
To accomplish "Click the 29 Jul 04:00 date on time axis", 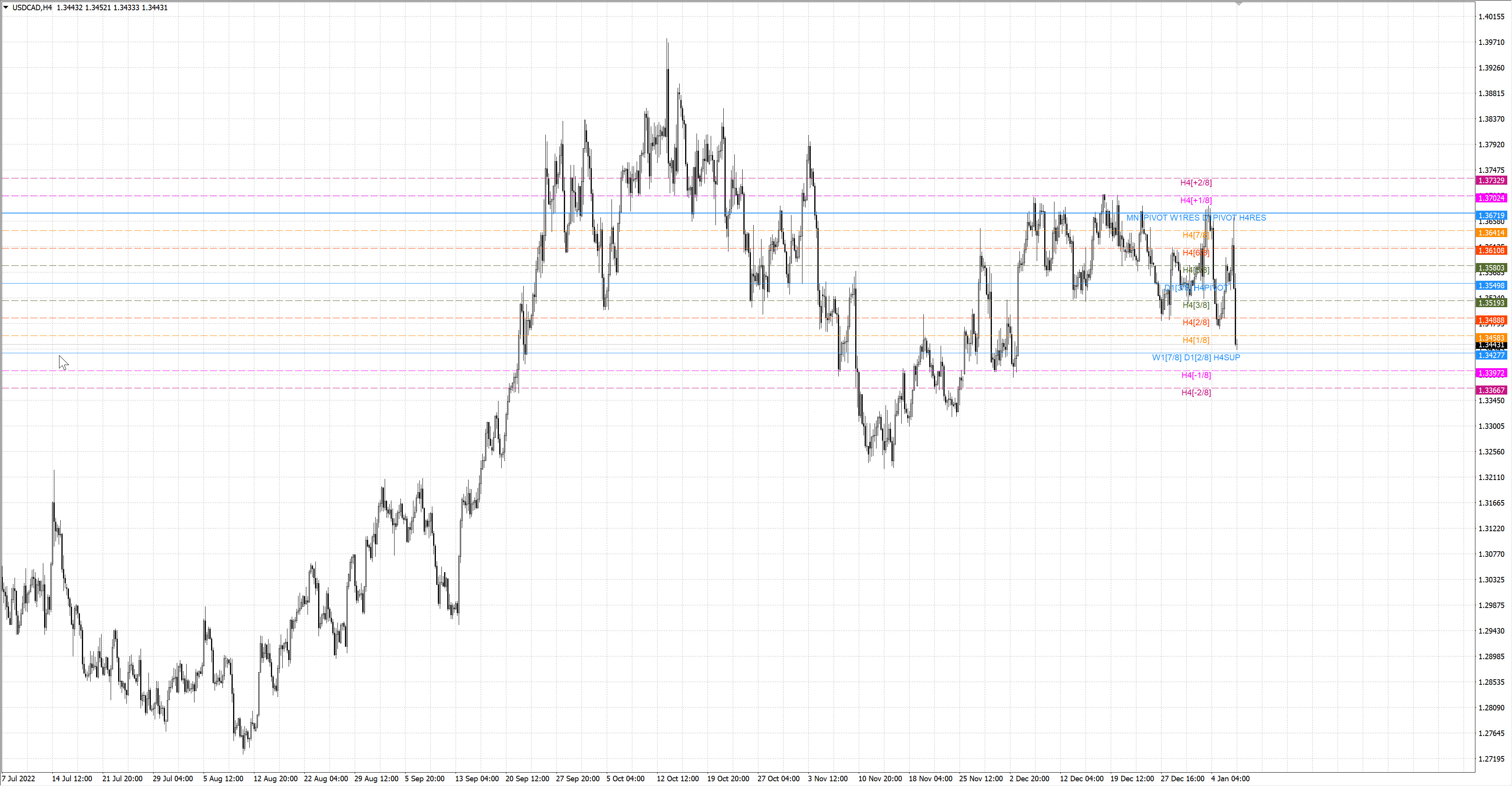I will tap(172, 779).
